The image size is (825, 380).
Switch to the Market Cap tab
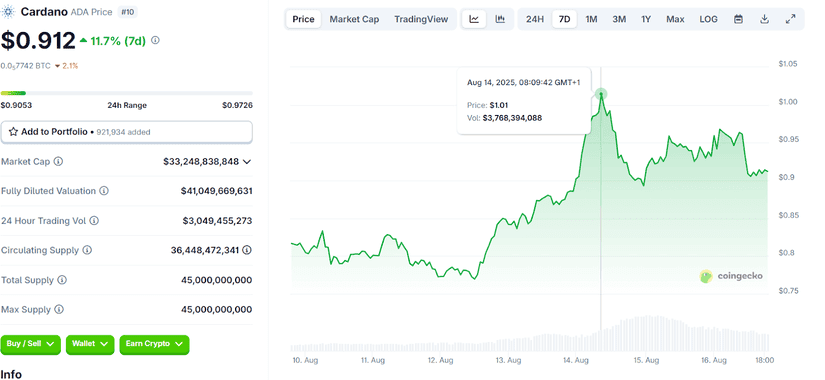tap(354, 19)
